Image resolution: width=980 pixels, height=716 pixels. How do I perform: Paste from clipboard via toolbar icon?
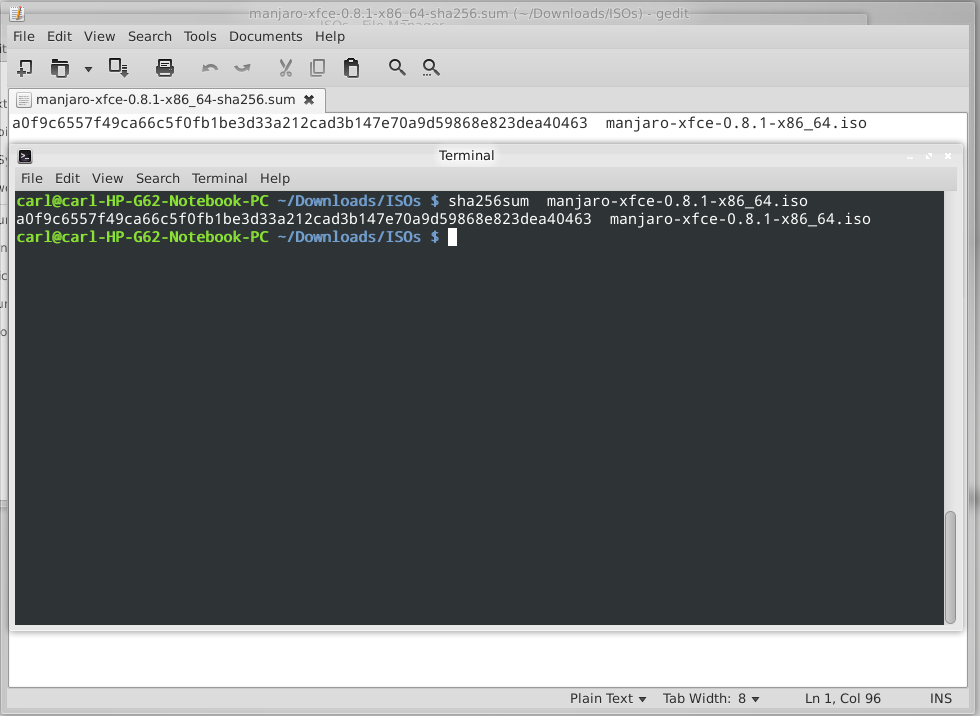click(x=351, y=68)
